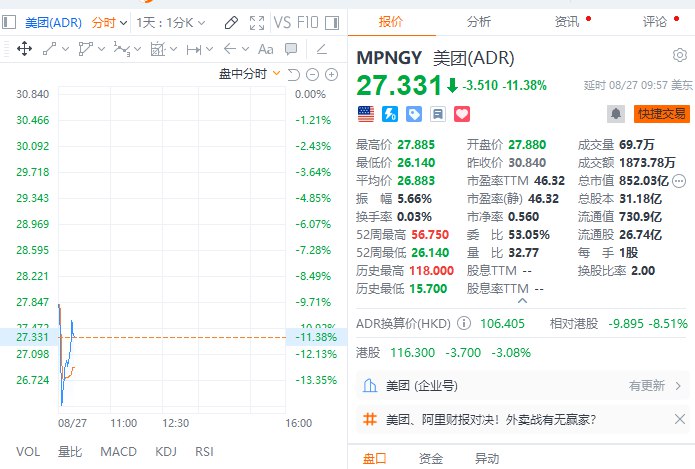Select the rectangle measurement drawing tool
This screenshot has height=469, width=695.
[157, 49]
